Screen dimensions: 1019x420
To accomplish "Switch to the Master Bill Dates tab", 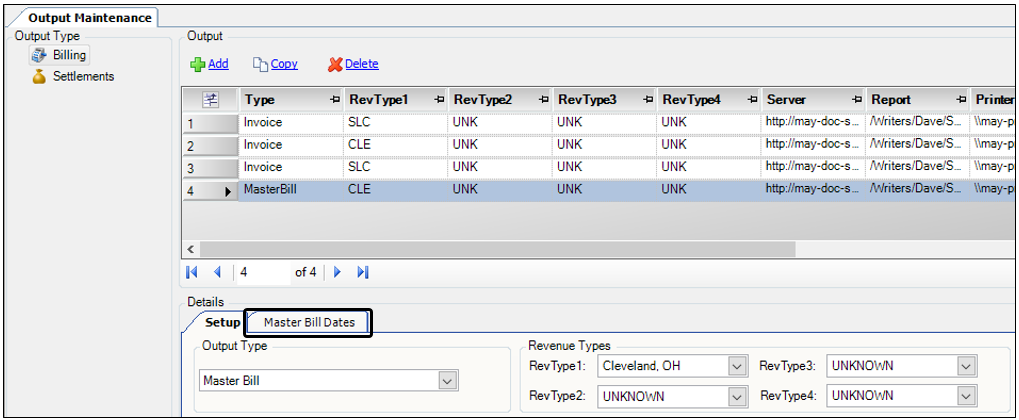I will 308,323.
